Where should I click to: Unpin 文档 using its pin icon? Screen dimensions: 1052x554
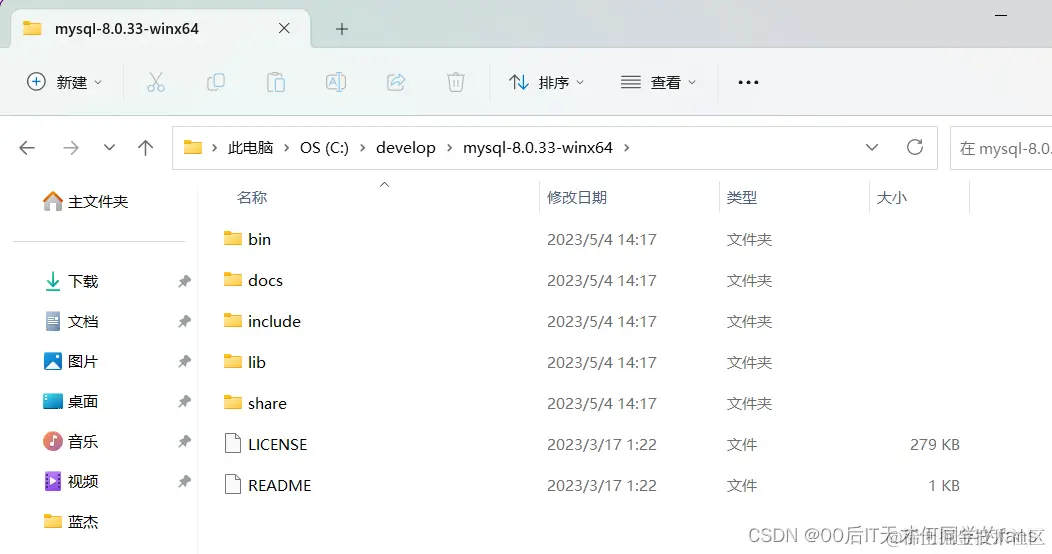(x=184, y=321)
